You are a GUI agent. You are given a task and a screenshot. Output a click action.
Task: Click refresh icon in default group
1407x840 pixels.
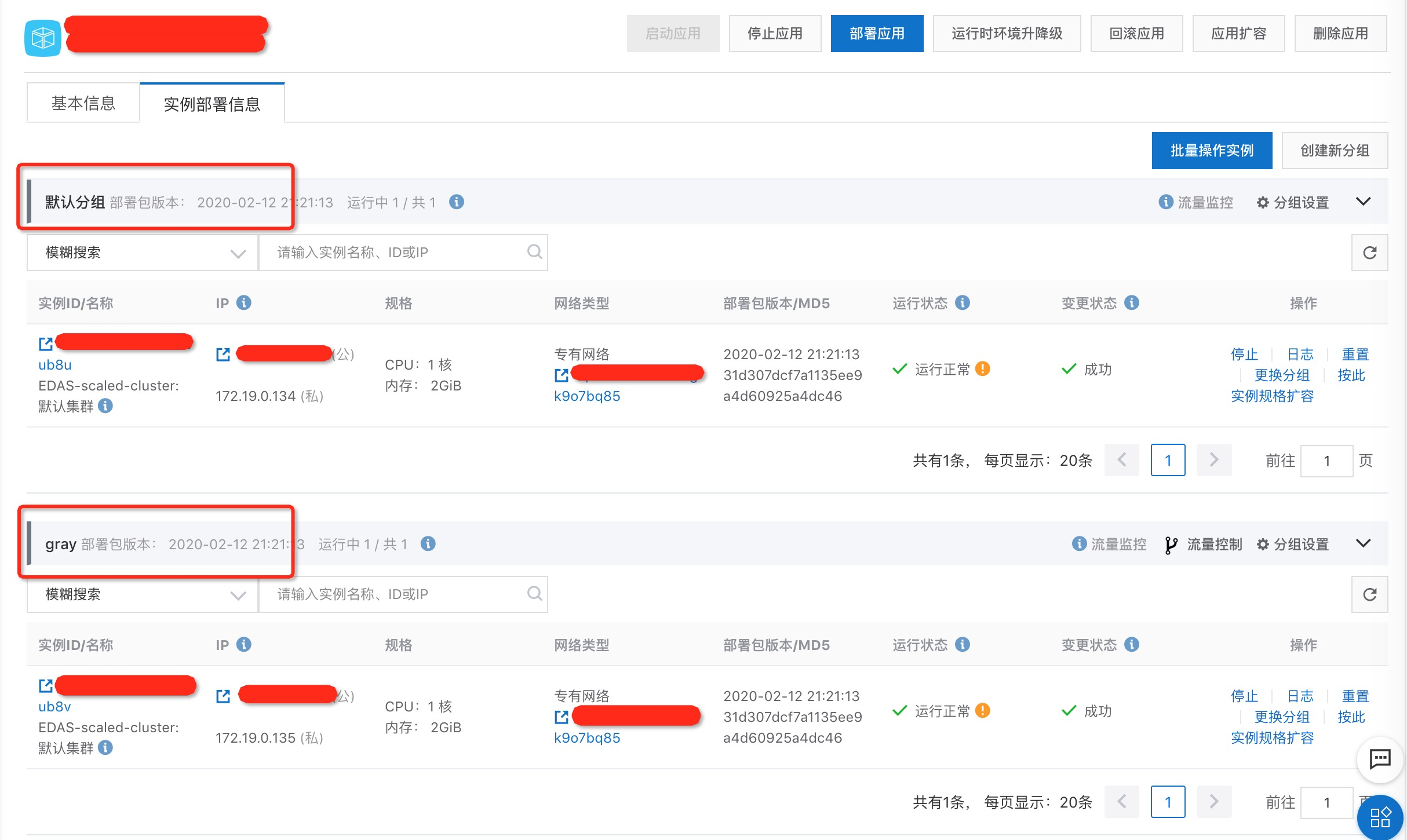(1369, 253)
